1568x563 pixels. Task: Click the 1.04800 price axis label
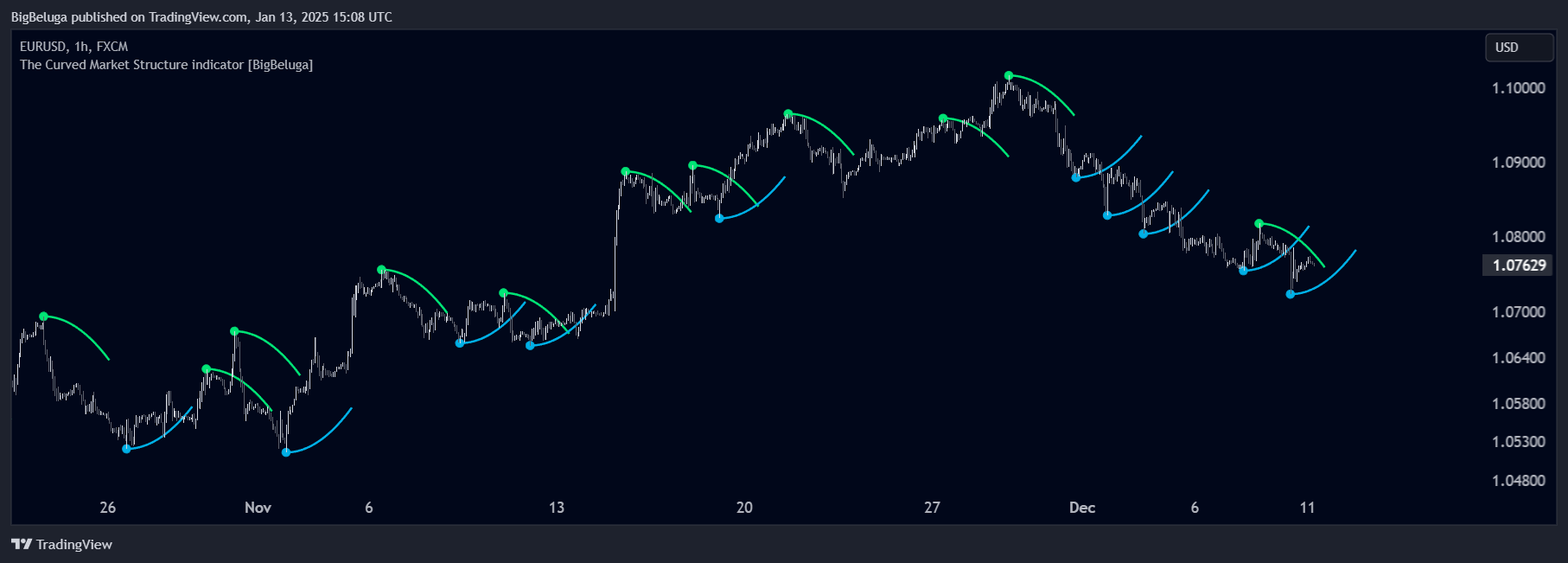click(1519, 481)
